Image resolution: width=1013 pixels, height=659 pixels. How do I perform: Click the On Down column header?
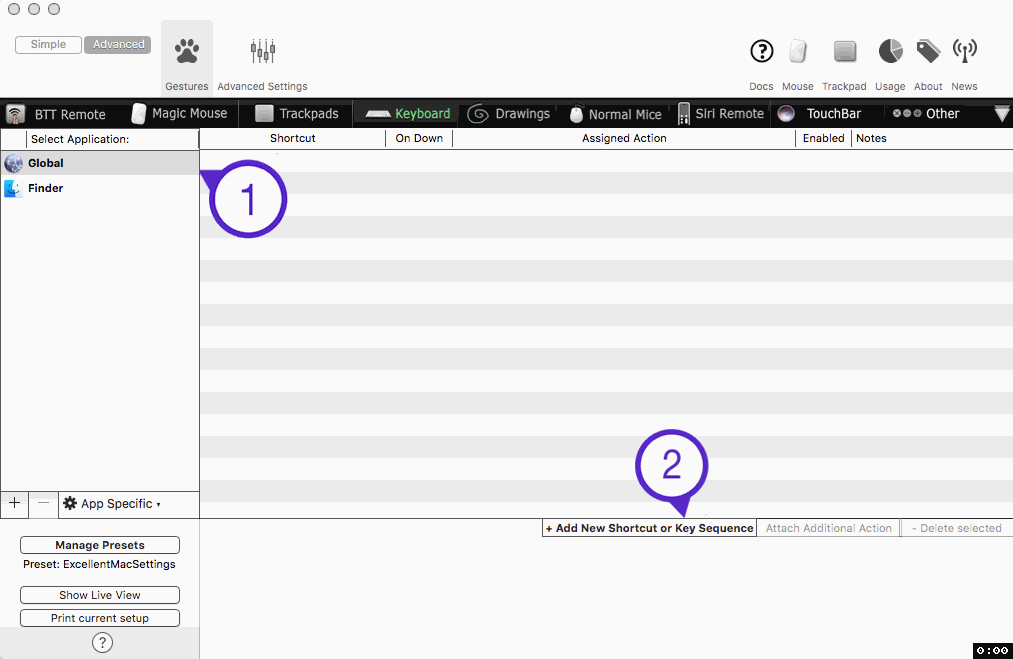(419, 138)
